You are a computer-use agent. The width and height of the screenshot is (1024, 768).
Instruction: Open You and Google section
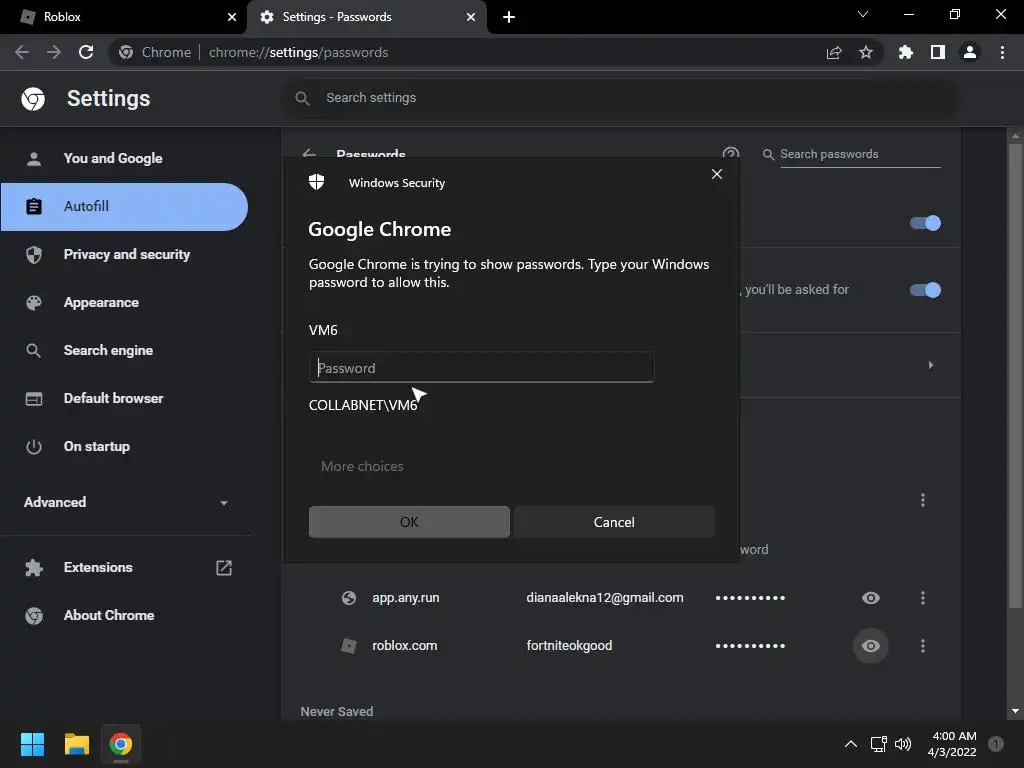pyautogui.click(x=113, y=158)
